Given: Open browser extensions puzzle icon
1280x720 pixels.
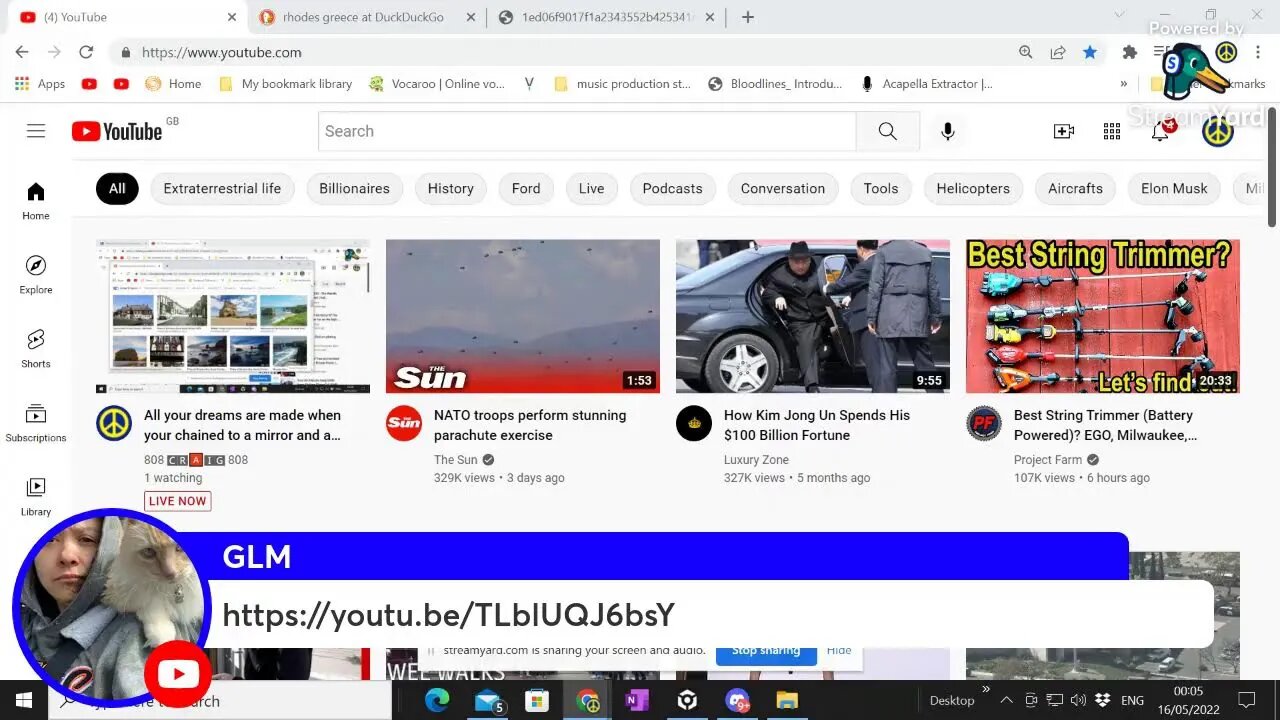Looking at the screenshot, I should click(x=1130, y=52).
